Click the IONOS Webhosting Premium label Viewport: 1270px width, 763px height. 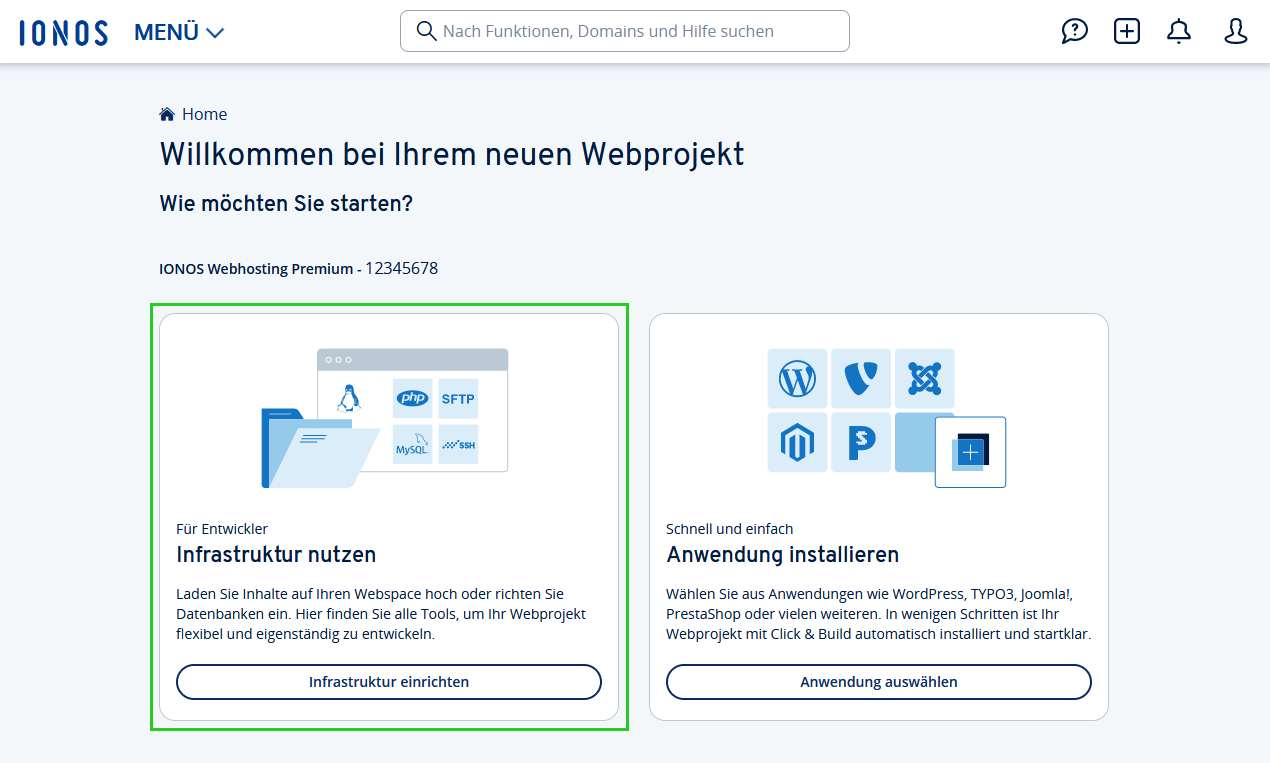coord(256,269)
